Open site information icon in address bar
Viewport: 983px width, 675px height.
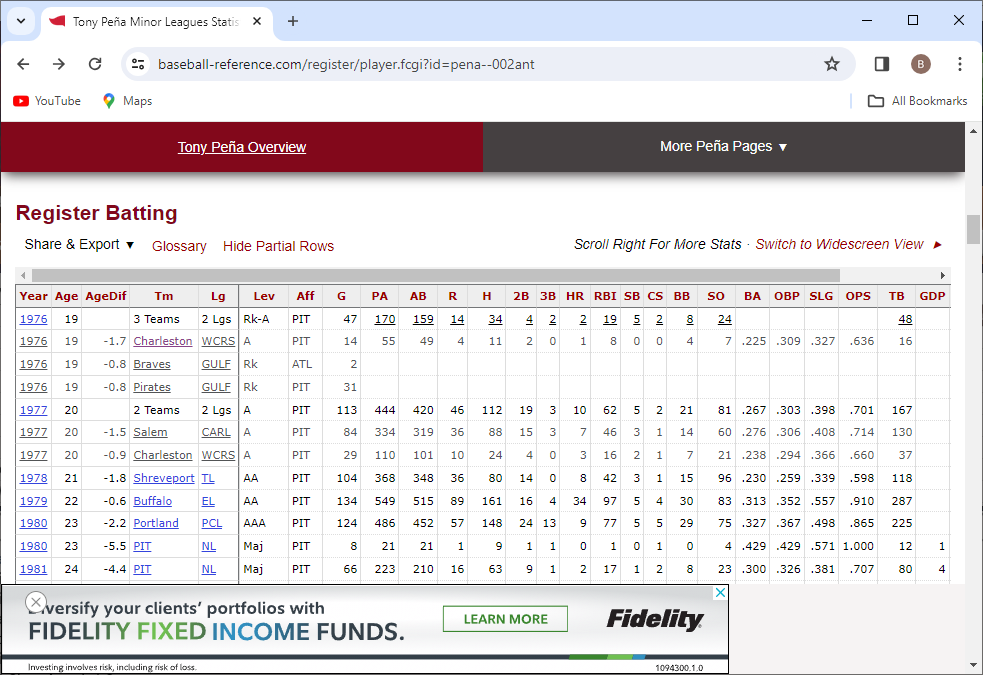click(138, 64)
